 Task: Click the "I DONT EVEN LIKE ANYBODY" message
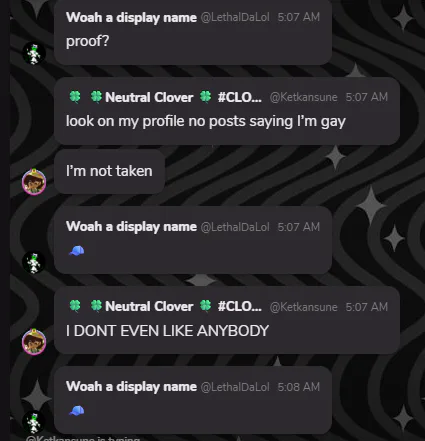[x=167, y=331]
